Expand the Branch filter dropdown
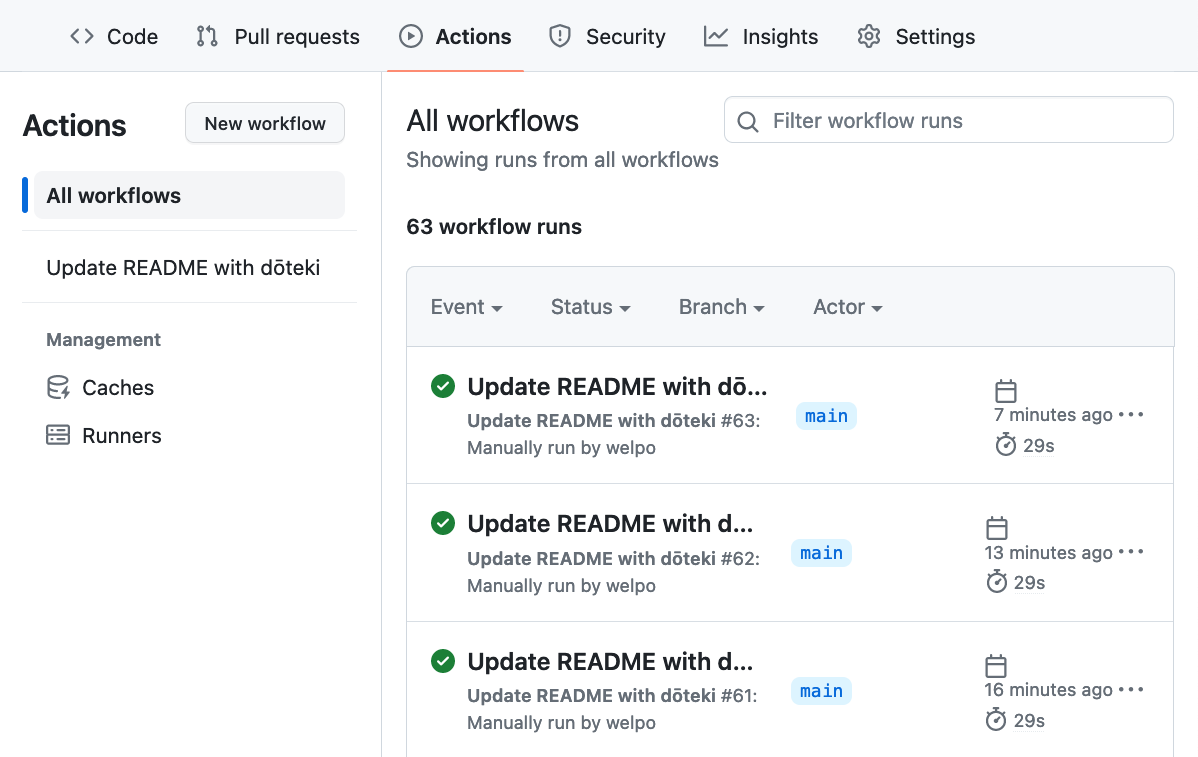The image size is (1198, 757). click(721, 307)
